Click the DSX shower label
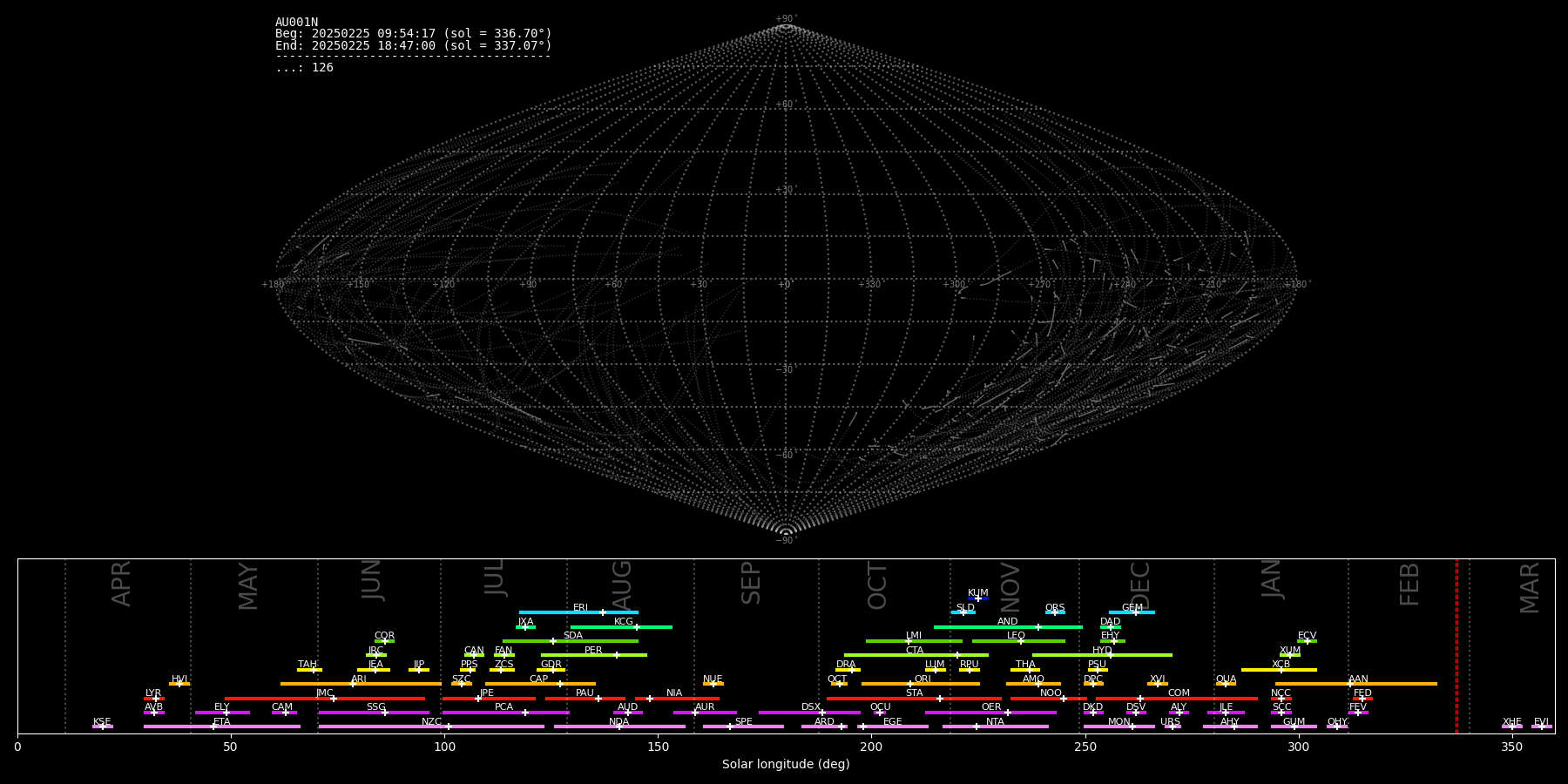 pyautogui.click(x=811, y=707)
